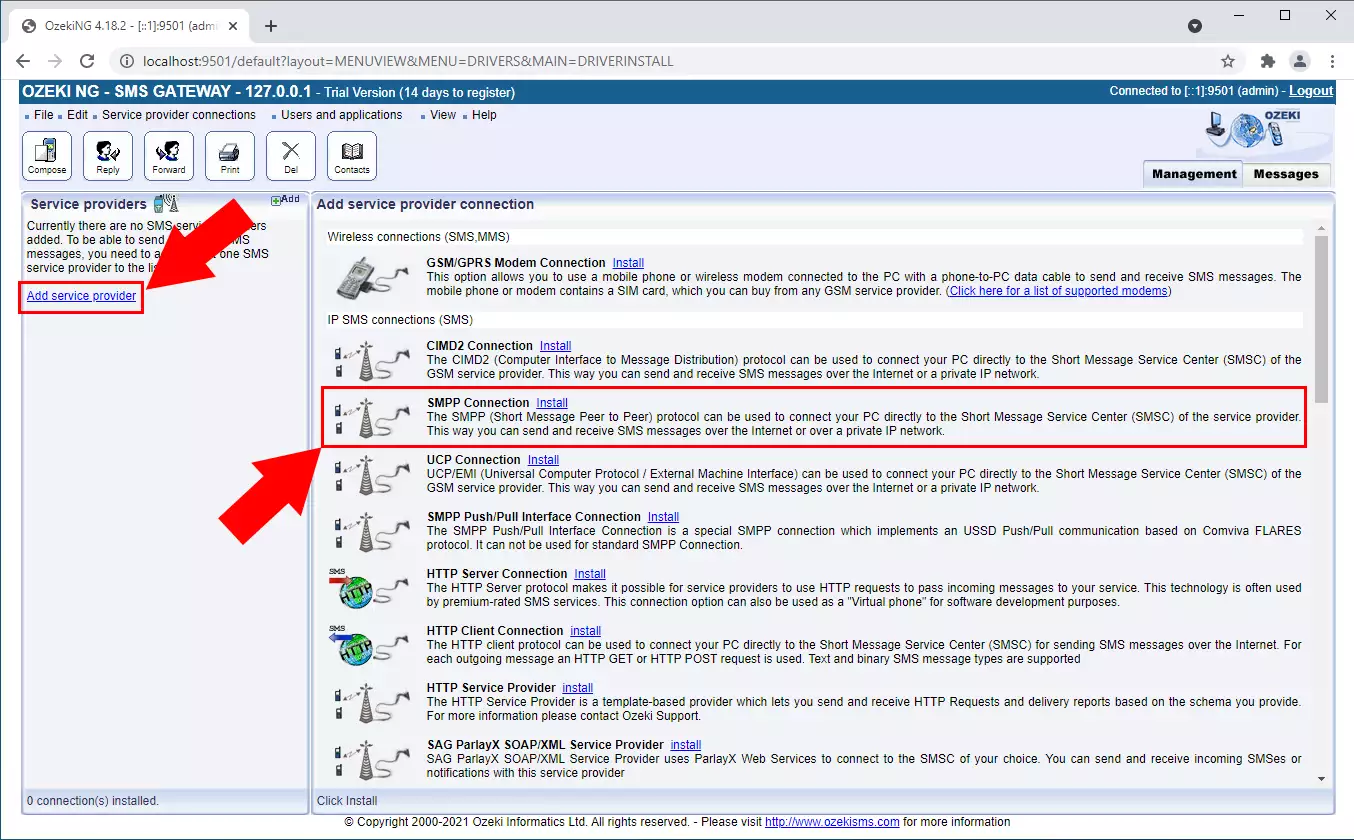Open list of supported modems link
The height and width of the screenshot is (840, 1354).
click(x=1058, y=291)
